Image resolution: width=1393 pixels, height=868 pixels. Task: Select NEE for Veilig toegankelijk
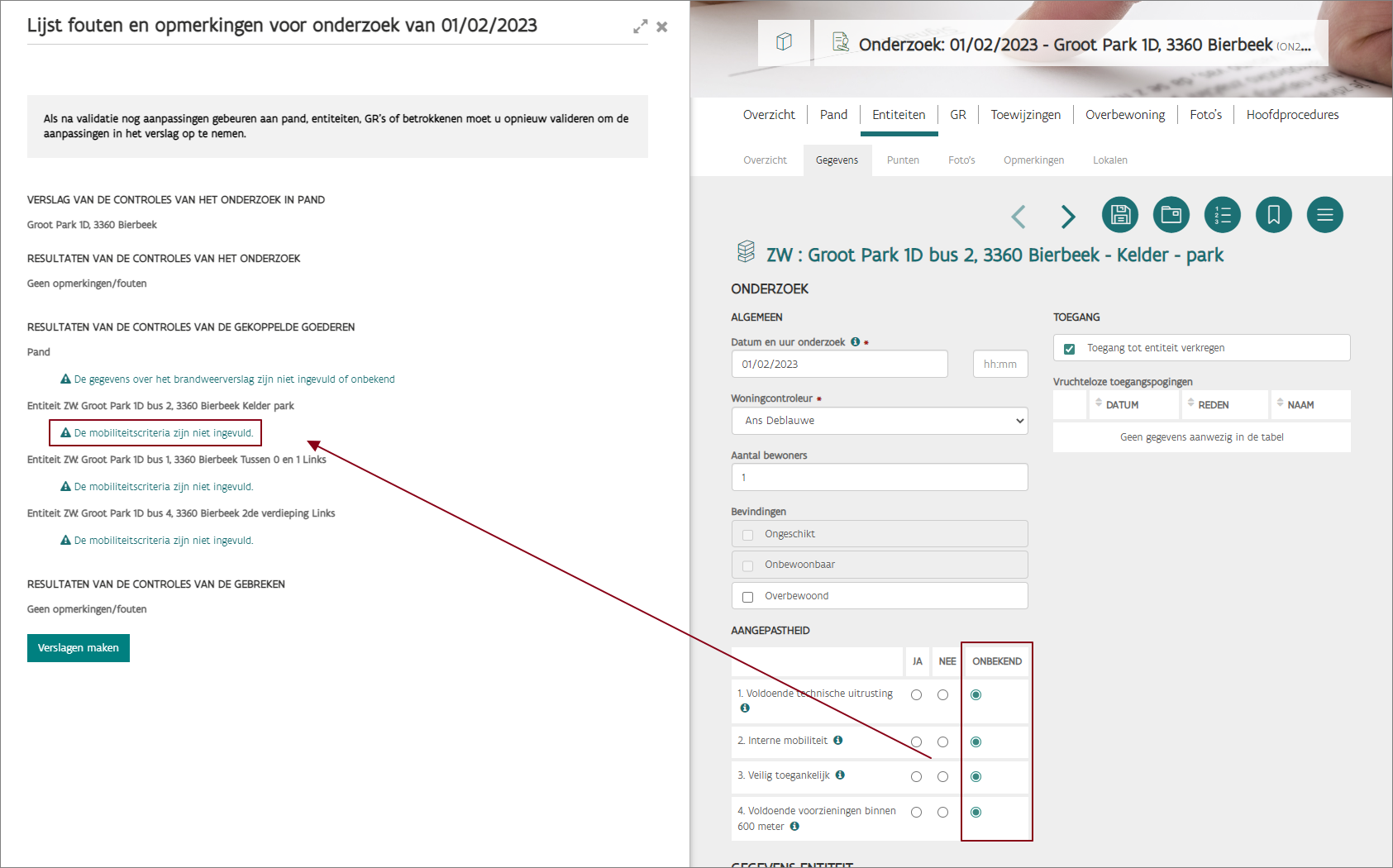(942, 777)
